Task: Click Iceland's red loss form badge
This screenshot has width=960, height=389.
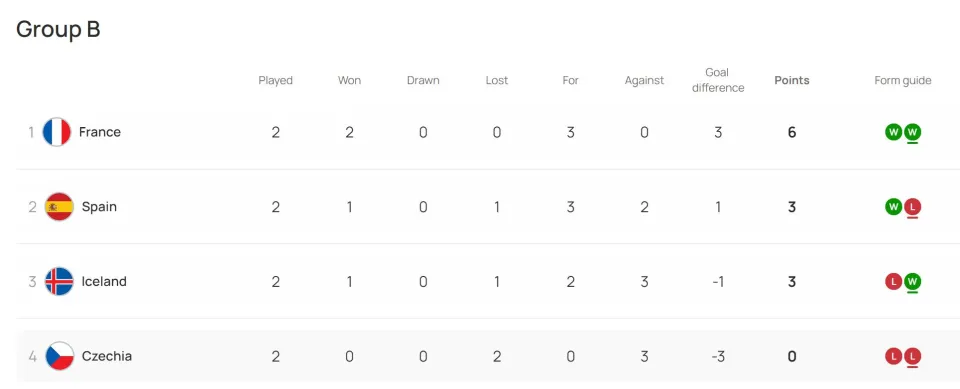Action: (x=894, y=282)
